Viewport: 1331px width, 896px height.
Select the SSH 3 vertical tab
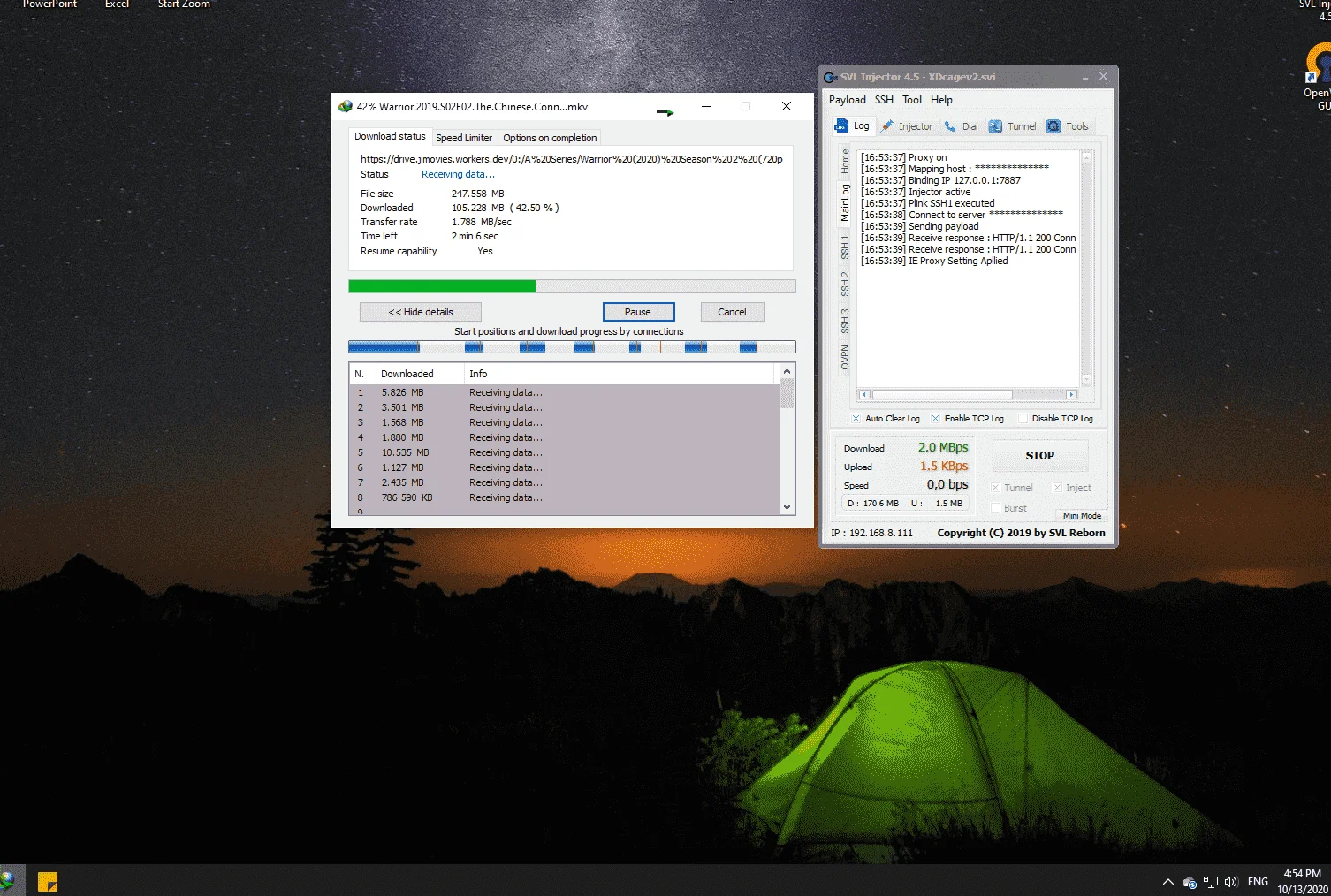[x=845, y=321]
